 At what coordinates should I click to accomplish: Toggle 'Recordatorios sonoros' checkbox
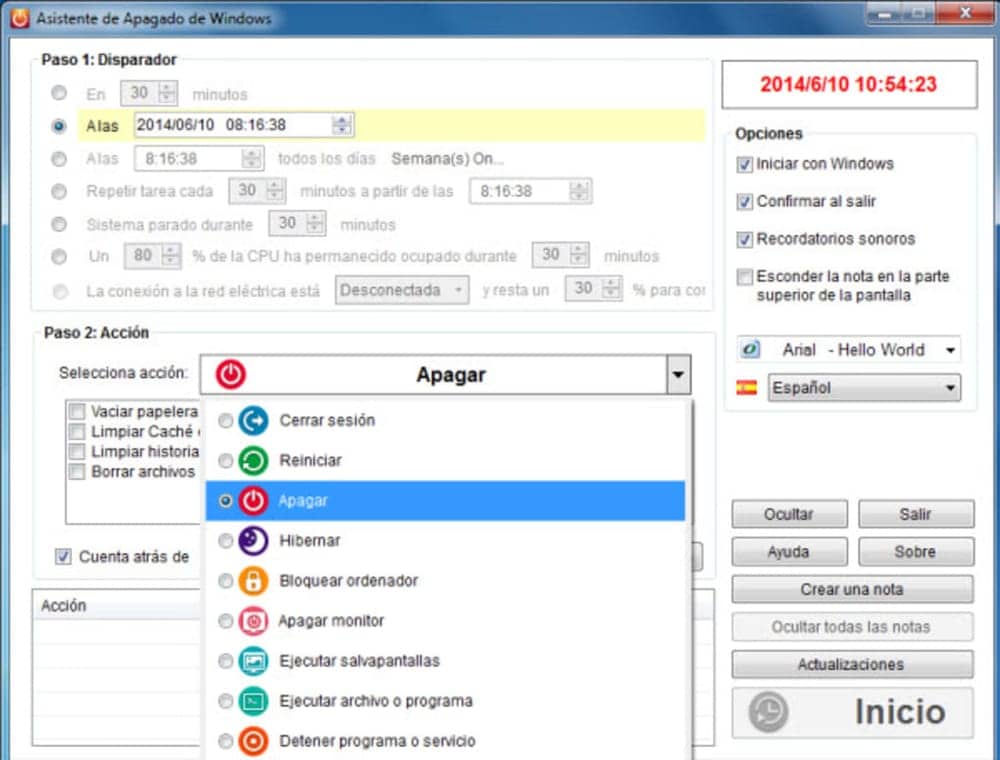click(x=744, y=240)
